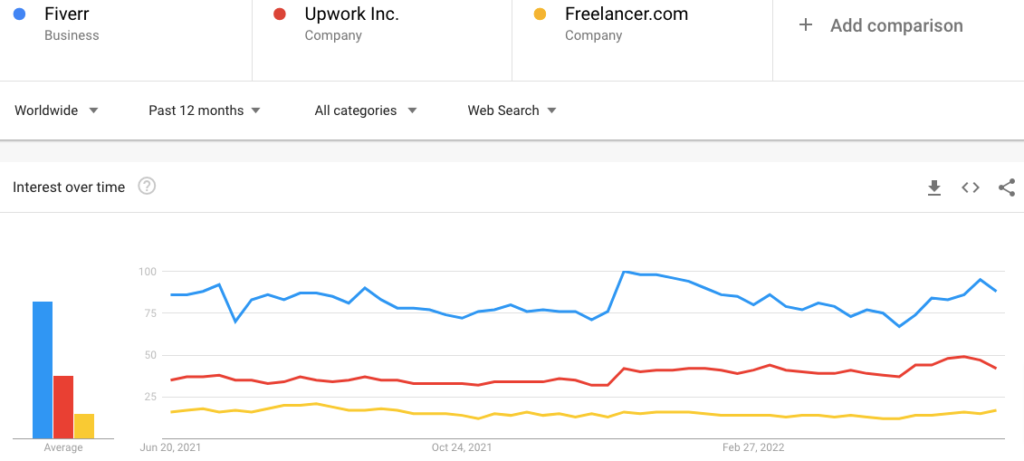Download the Interest over time data
The image size is (1024, 461).
[934, 187]
